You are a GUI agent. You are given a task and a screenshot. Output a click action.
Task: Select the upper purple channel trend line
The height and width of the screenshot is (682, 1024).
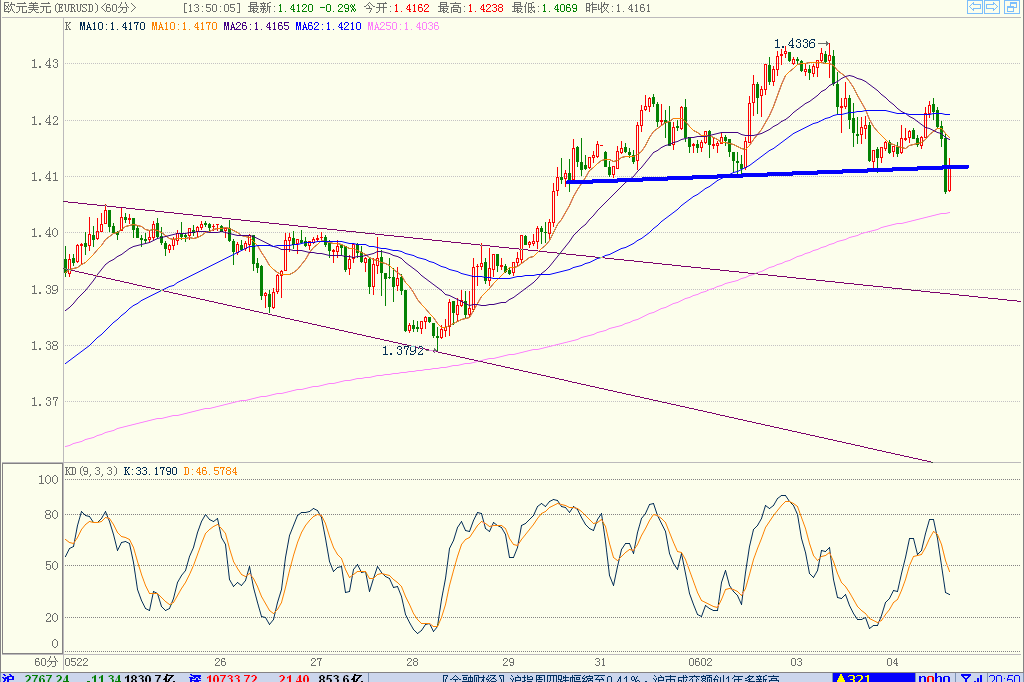(x=542, y=252)
